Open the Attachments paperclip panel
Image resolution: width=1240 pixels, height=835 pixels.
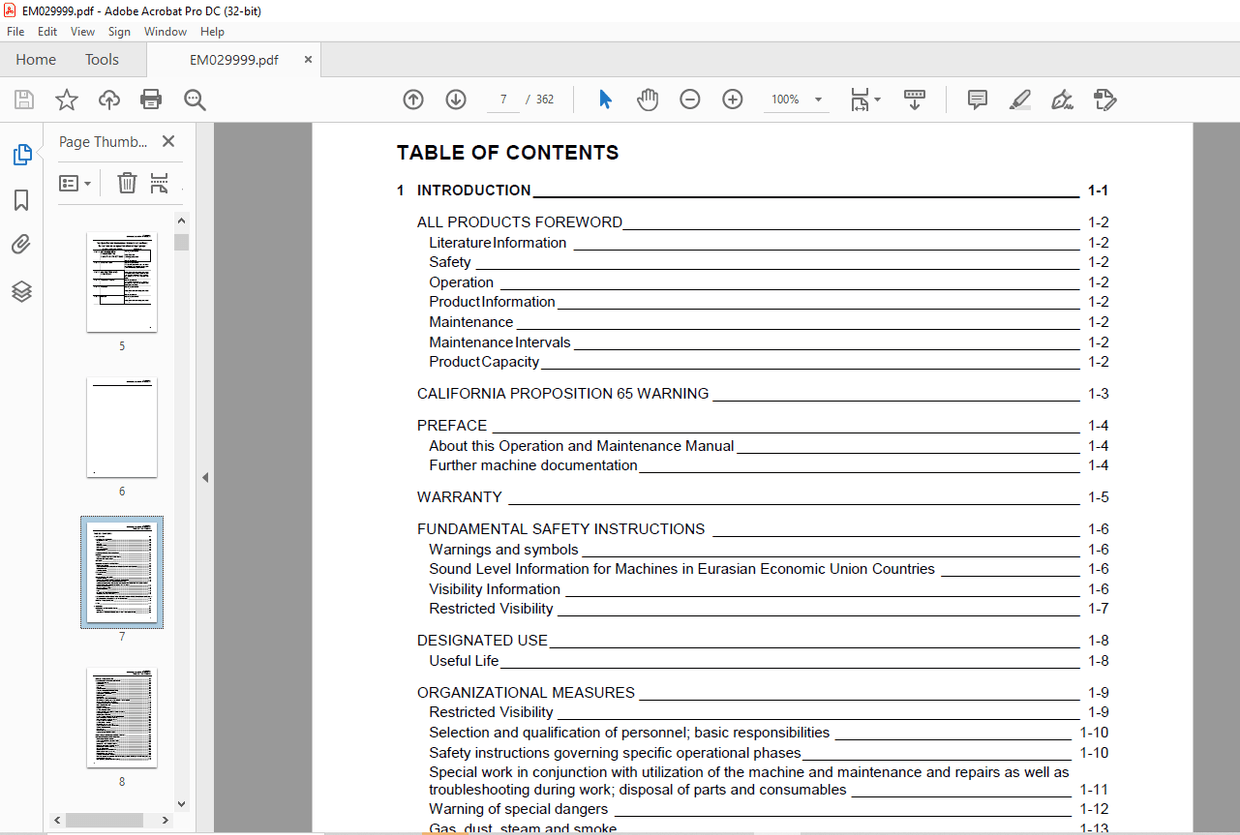click(x=21, y=245)
